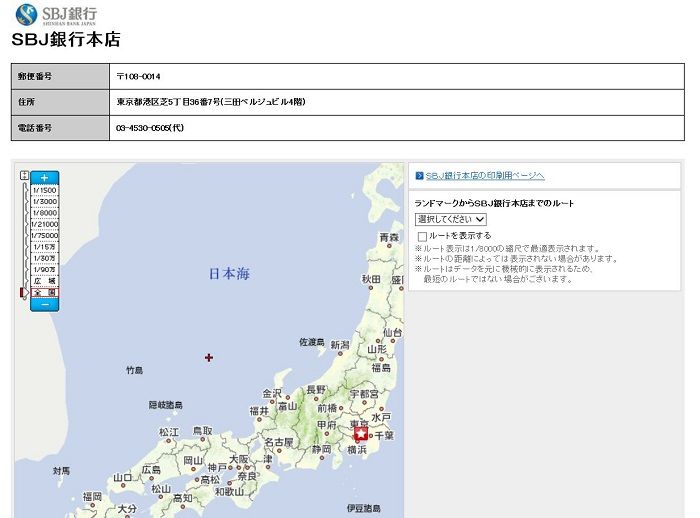Select the 1/8000 map scale
The image size is (700, 518).
(x=45, y=213)
